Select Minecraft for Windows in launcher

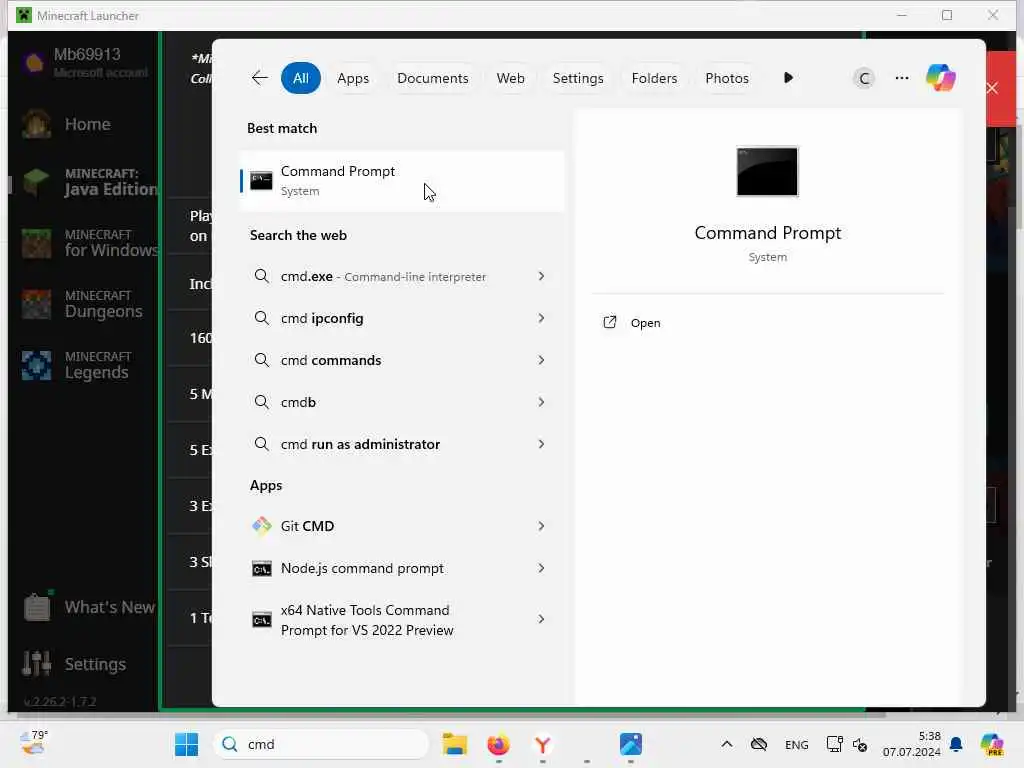click(90, 243)
